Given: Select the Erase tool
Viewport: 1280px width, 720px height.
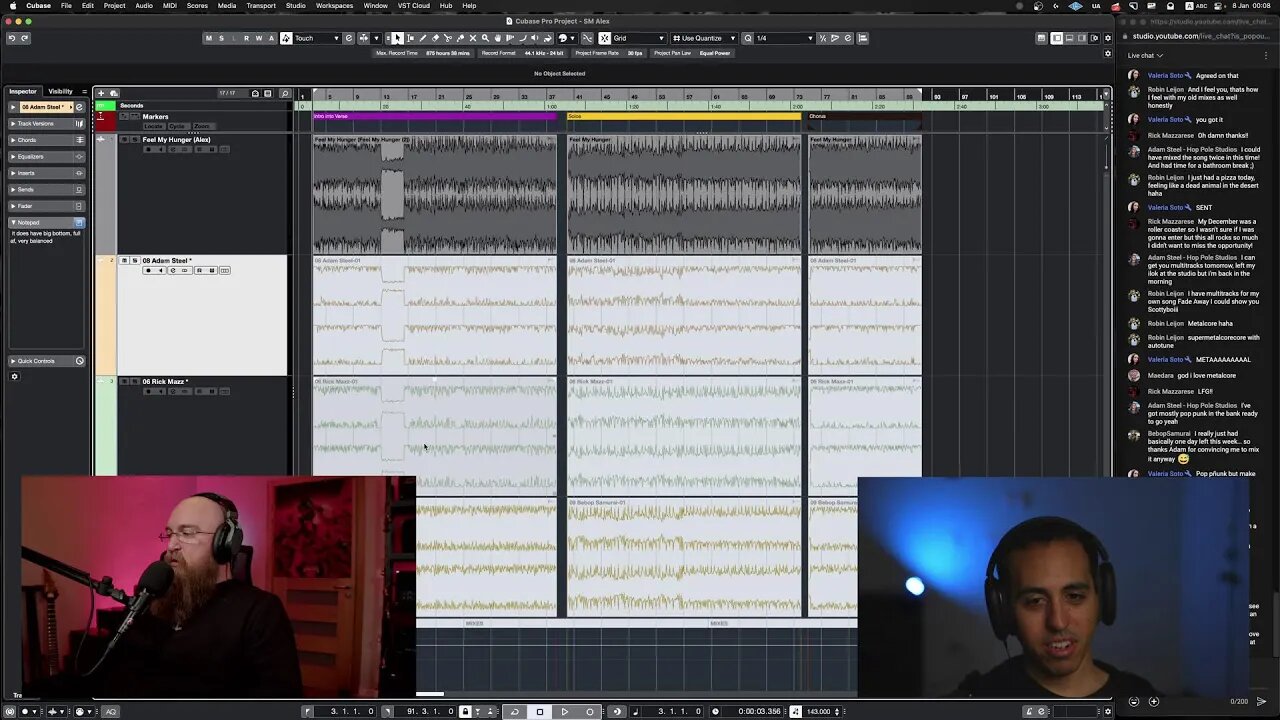Looking at the screenshot, I should coord(436,38).
